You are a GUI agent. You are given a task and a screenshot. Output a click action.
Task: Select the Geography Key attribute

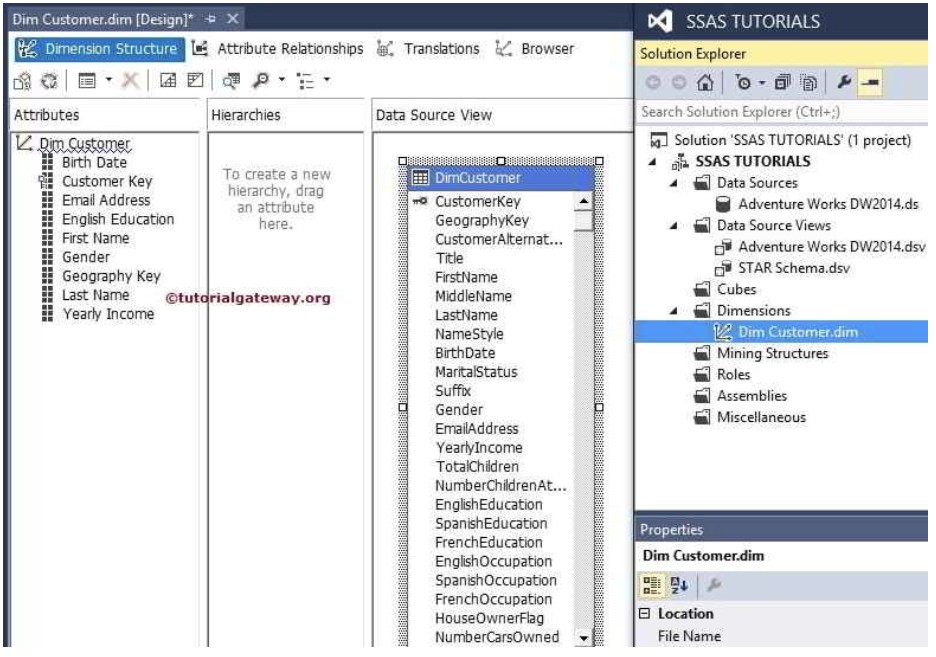click(x=111, y=276)
